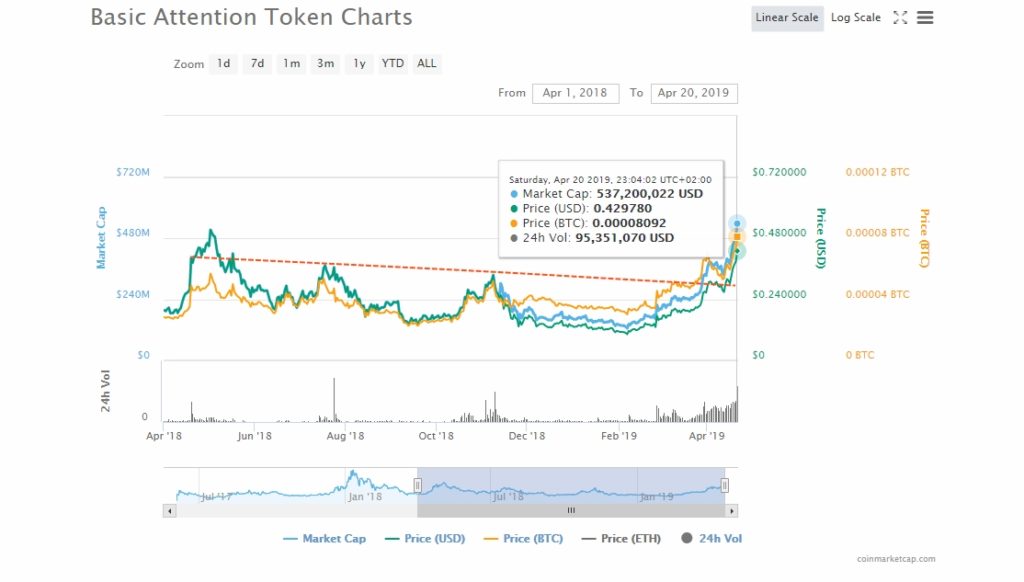Screen dimensions: 1024x582
Task: Click the fullscreen expand icon
Action: [x=898, y=17]
